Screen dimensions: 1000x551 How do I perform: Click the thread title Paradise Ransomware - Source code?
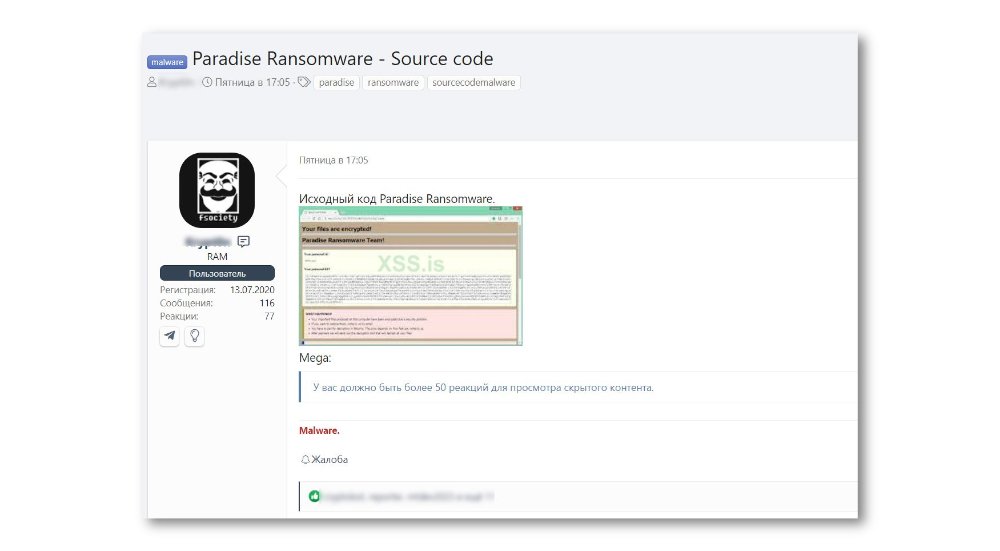tap(342, 59)
